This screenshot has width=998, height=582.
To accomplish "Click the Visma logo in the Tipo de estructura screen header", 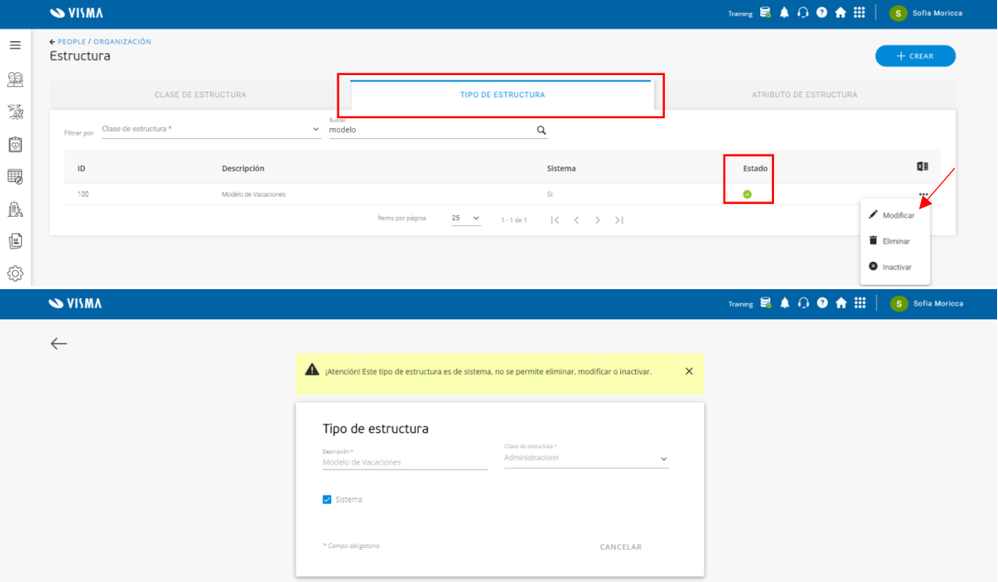I will point(75,303).
